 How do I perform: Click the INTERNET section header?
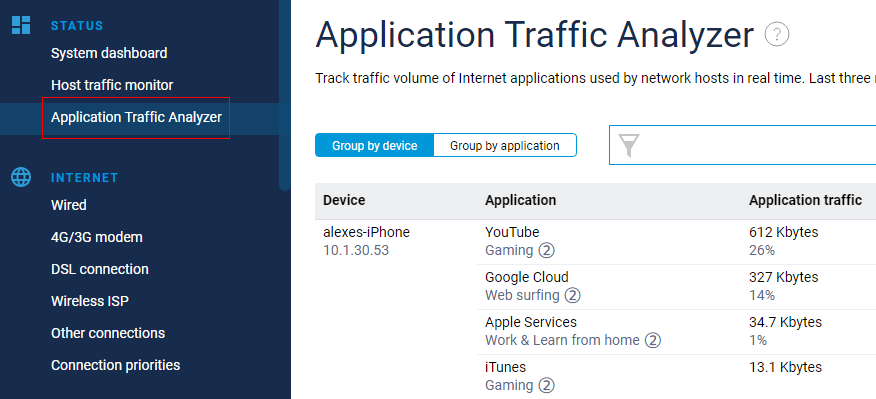coord(84,178)
